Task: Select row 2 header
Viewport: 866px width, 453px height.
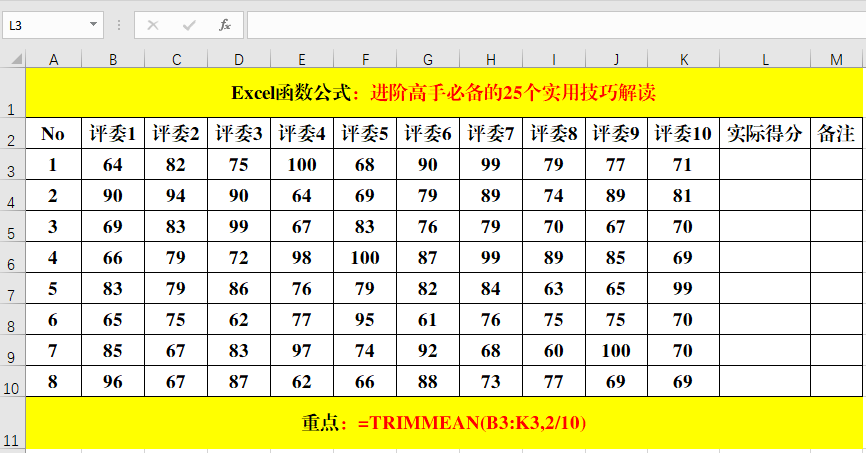Action: (12, 133)
